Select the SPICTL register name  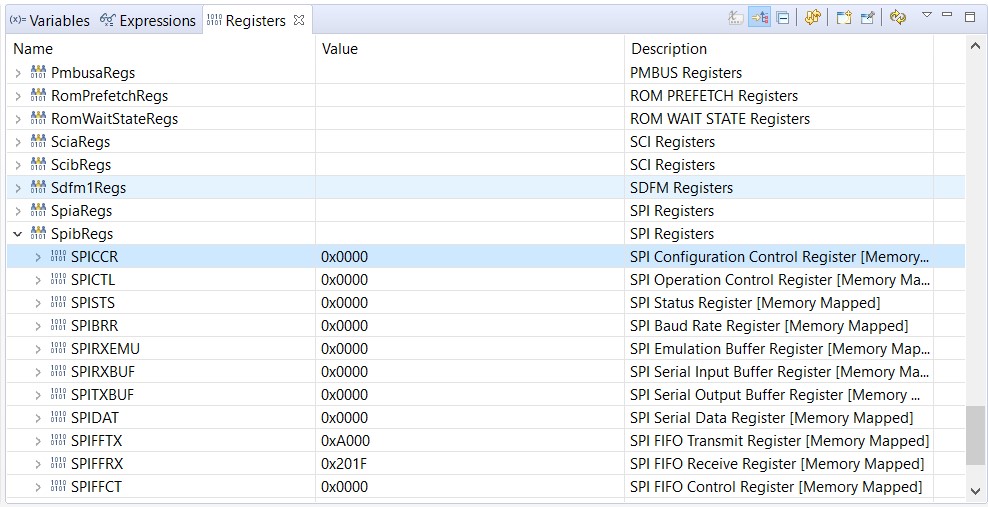coord(93,280)
